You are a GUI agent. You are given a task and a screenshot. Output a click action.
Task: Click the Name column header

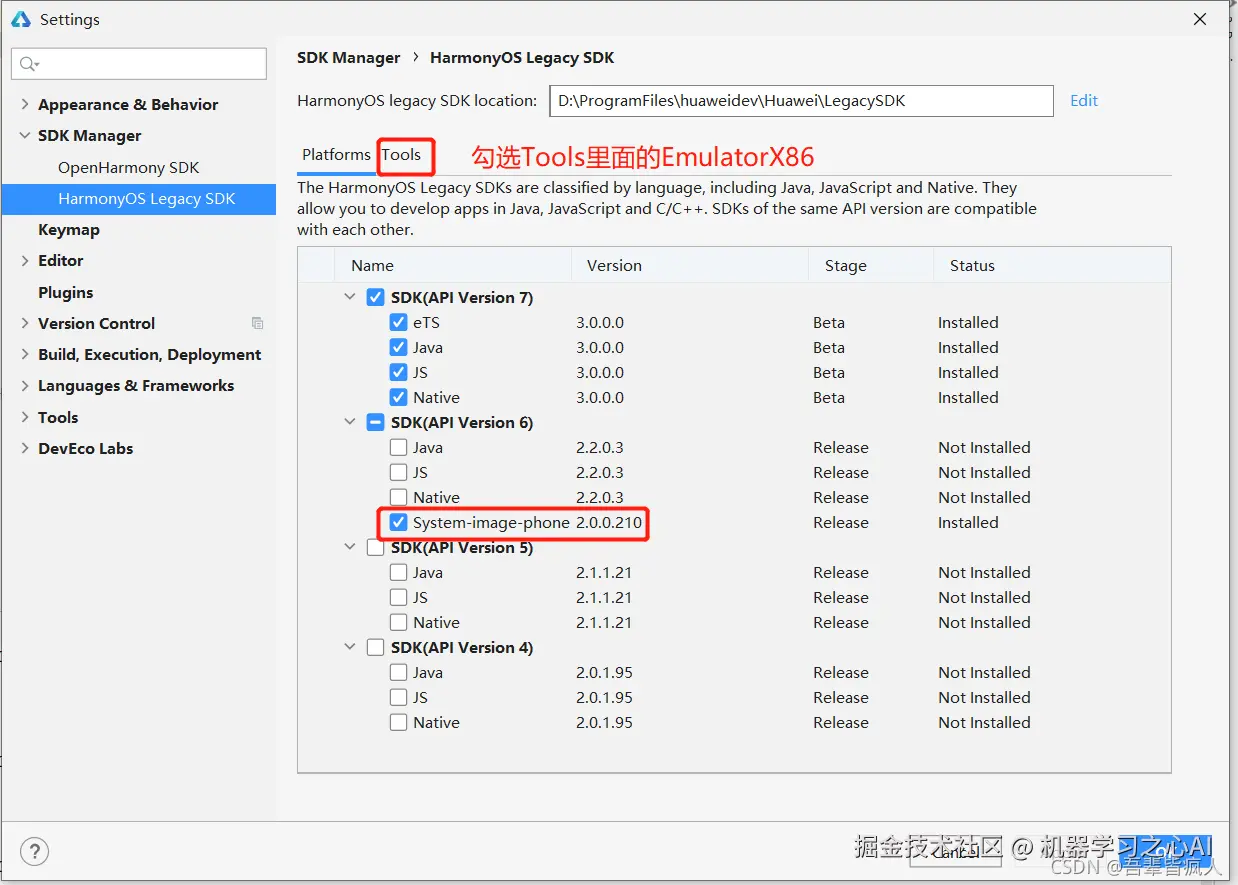372,265
